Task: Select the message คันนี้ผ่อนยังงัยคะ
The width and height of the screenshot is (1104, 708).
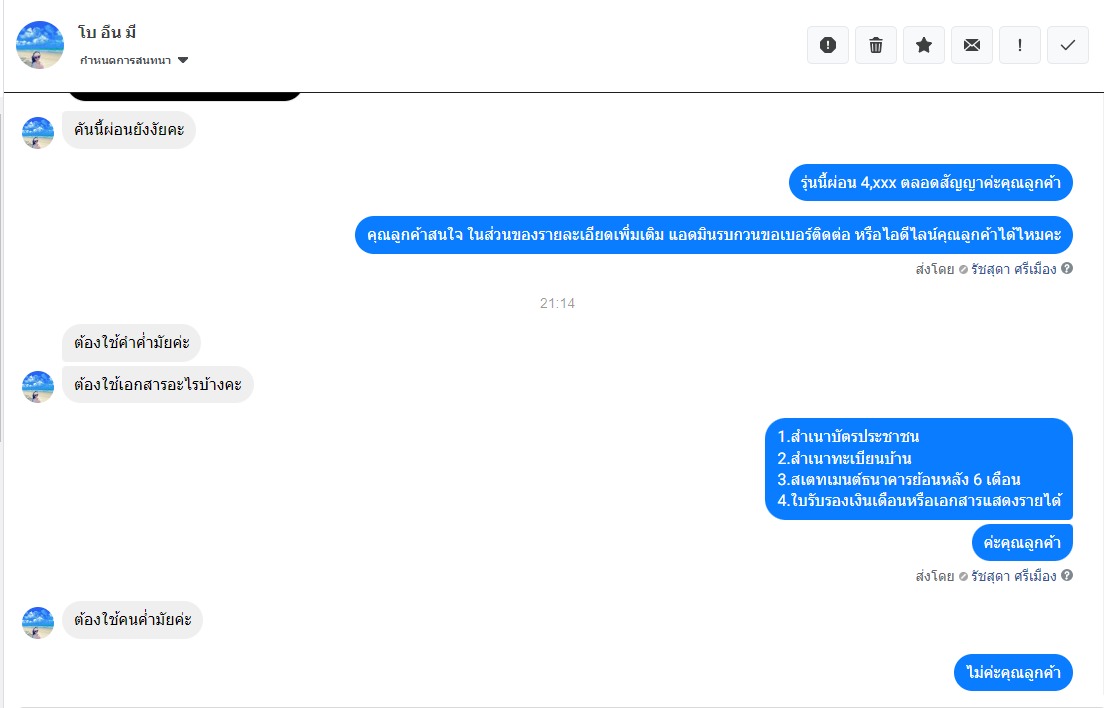Action: [129, 129]
